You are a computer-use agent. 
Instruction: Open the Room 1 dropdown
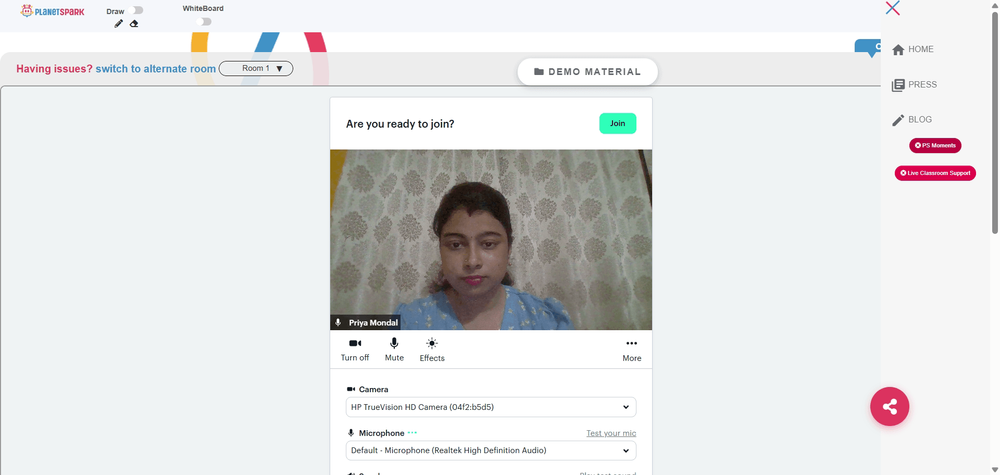click(256, 68)
